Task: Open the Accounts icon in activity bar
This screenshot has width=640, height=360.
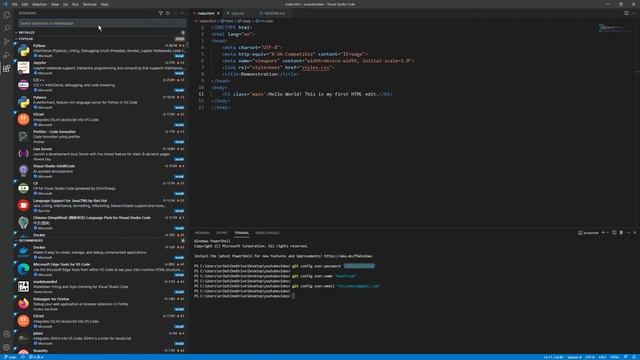Action: (7, 334)
